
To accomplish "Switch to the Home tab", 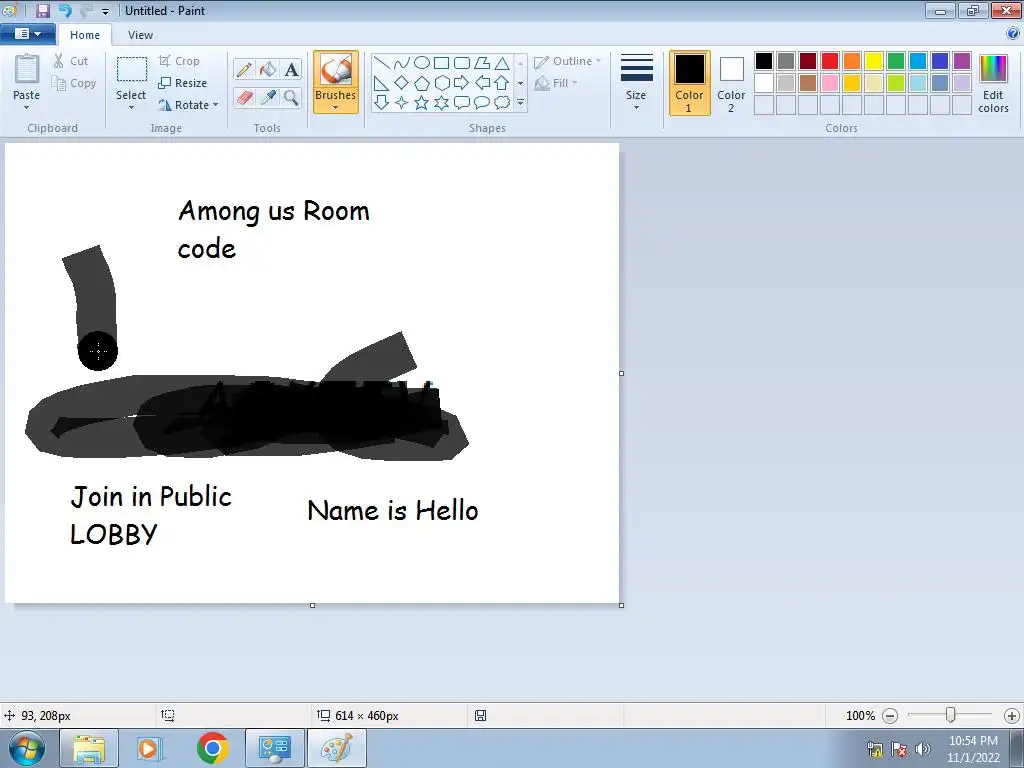I will click(85, 35).
